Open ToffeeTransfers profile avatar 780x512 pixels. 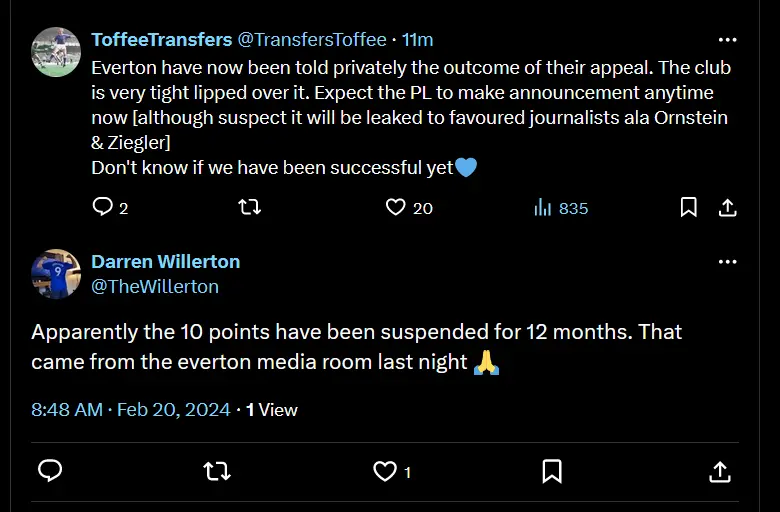[x=56, y=52]
